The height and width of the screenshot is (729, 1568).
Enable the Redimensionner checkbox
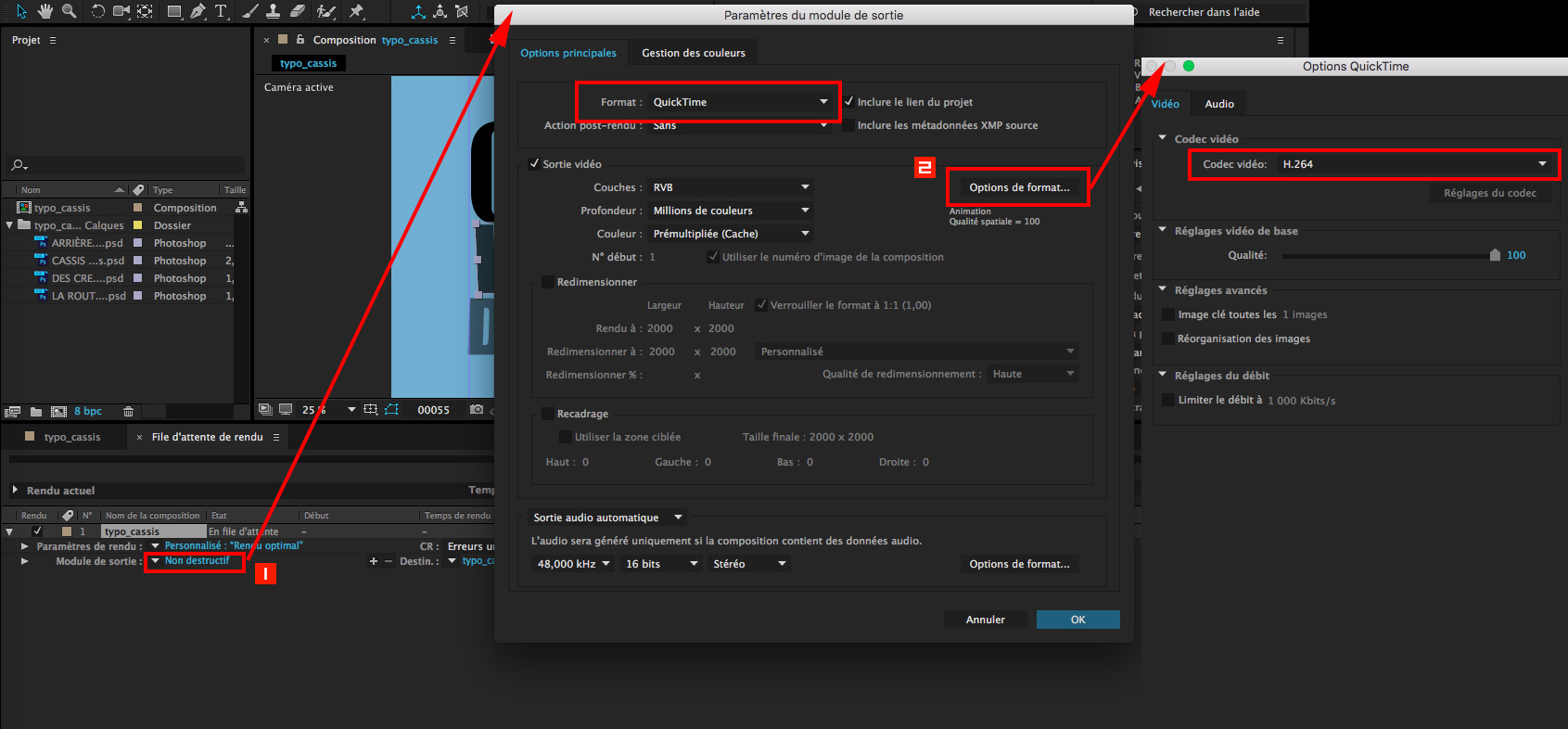(x=547, y=282)
